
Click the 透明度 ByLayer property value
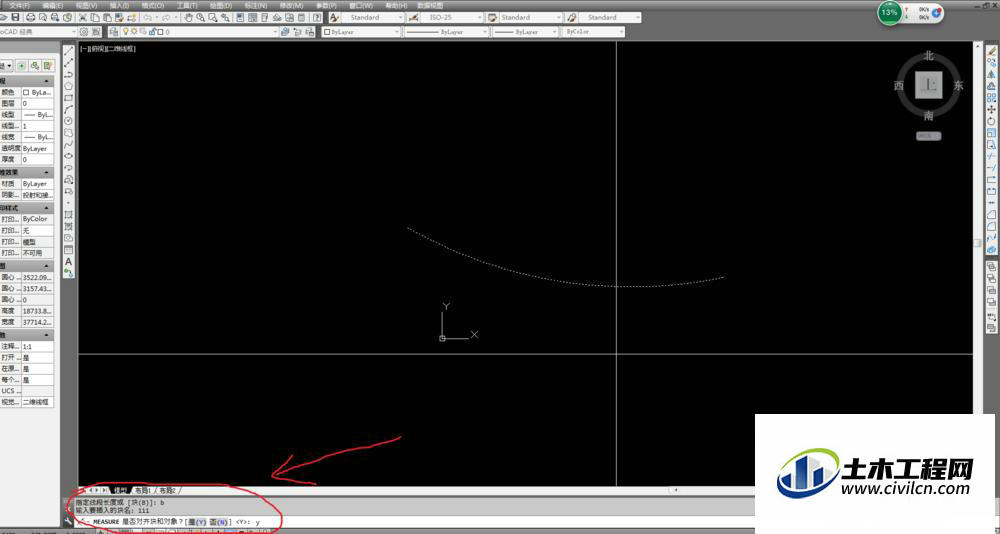(38, 148)
